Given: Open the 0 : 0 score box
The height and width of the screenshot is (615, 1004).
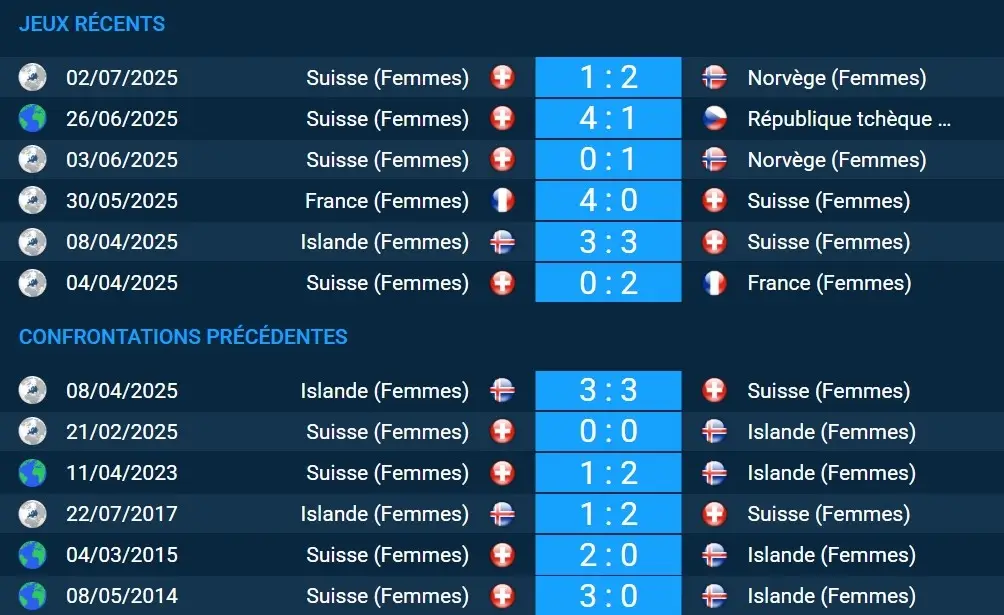Looking at the screenshot, I should tap(608, 432).
